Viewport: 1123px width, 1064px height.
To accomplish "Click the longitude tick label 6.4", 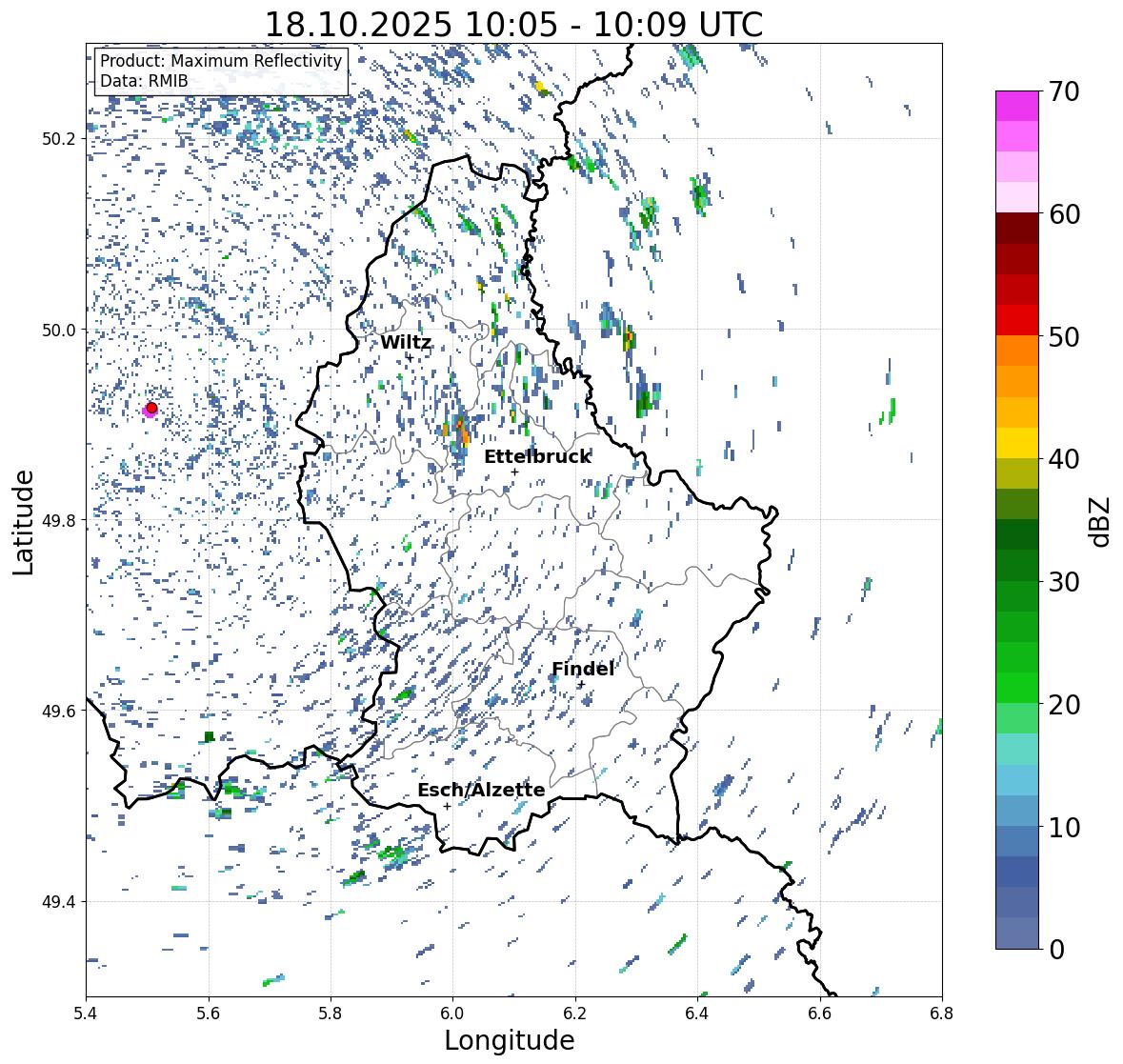I will point(697,1013).
